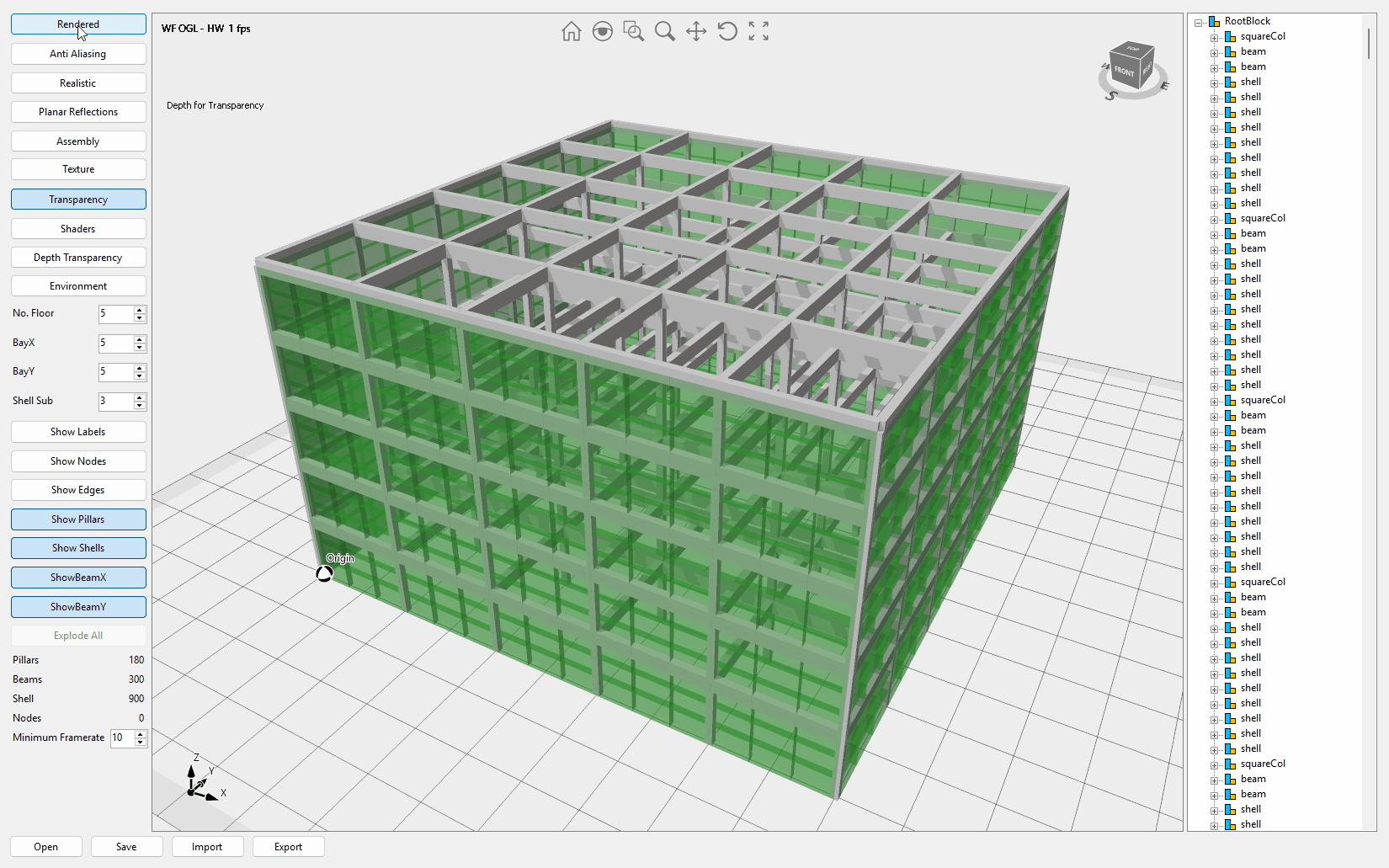Click the Home view icon
Viewport: 1389px width, 868px height.
571,32
